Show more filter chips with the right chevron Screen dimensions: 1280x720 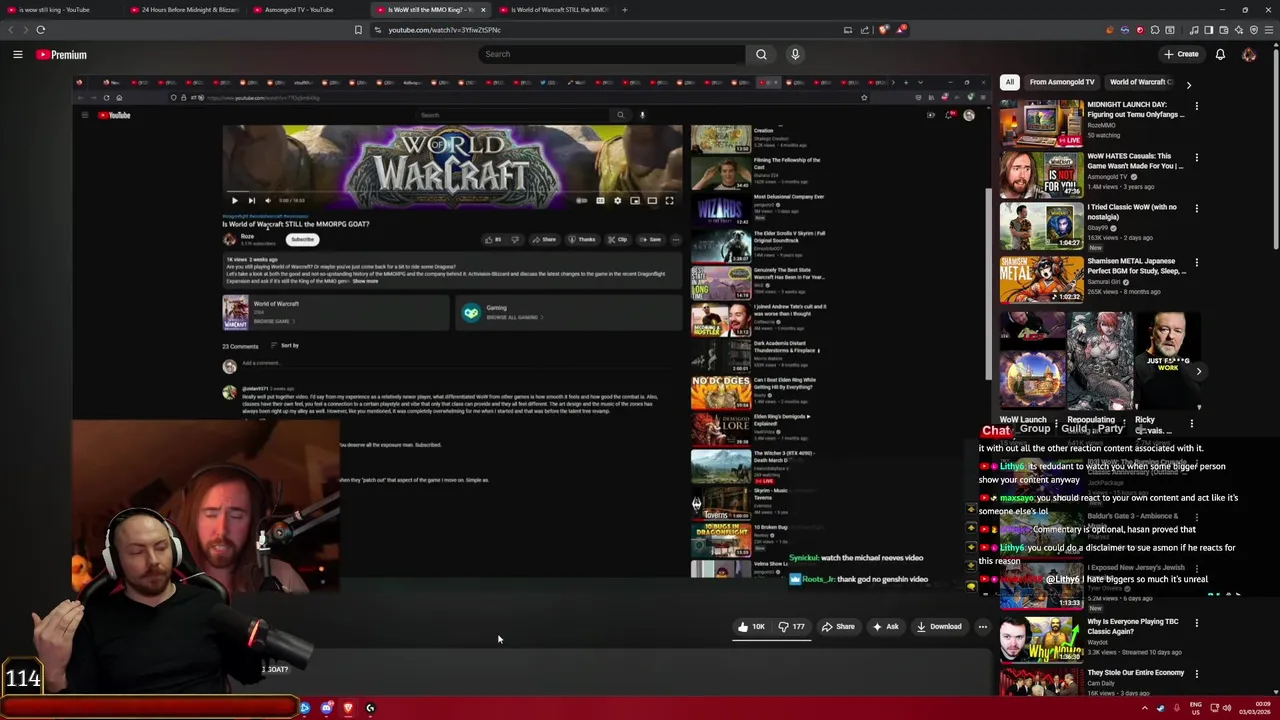coord(1188,85)
